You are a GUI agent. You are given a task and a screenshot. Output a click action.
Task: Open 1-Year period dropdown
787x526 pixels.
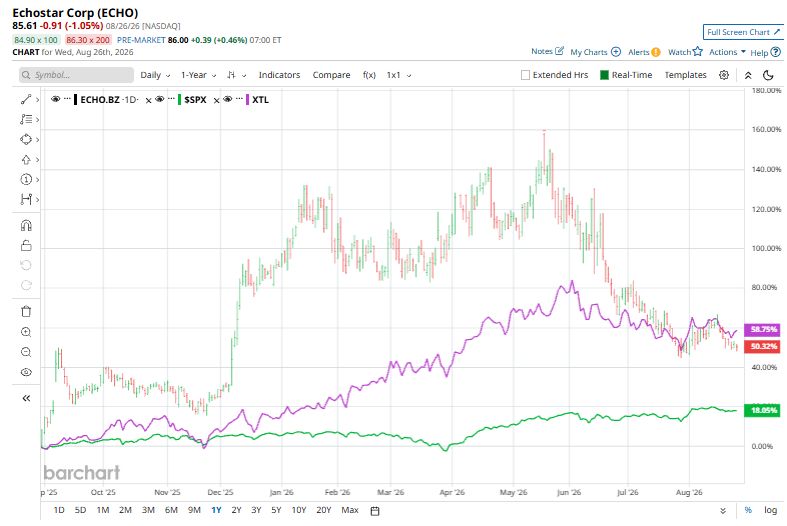coord(198,75)
